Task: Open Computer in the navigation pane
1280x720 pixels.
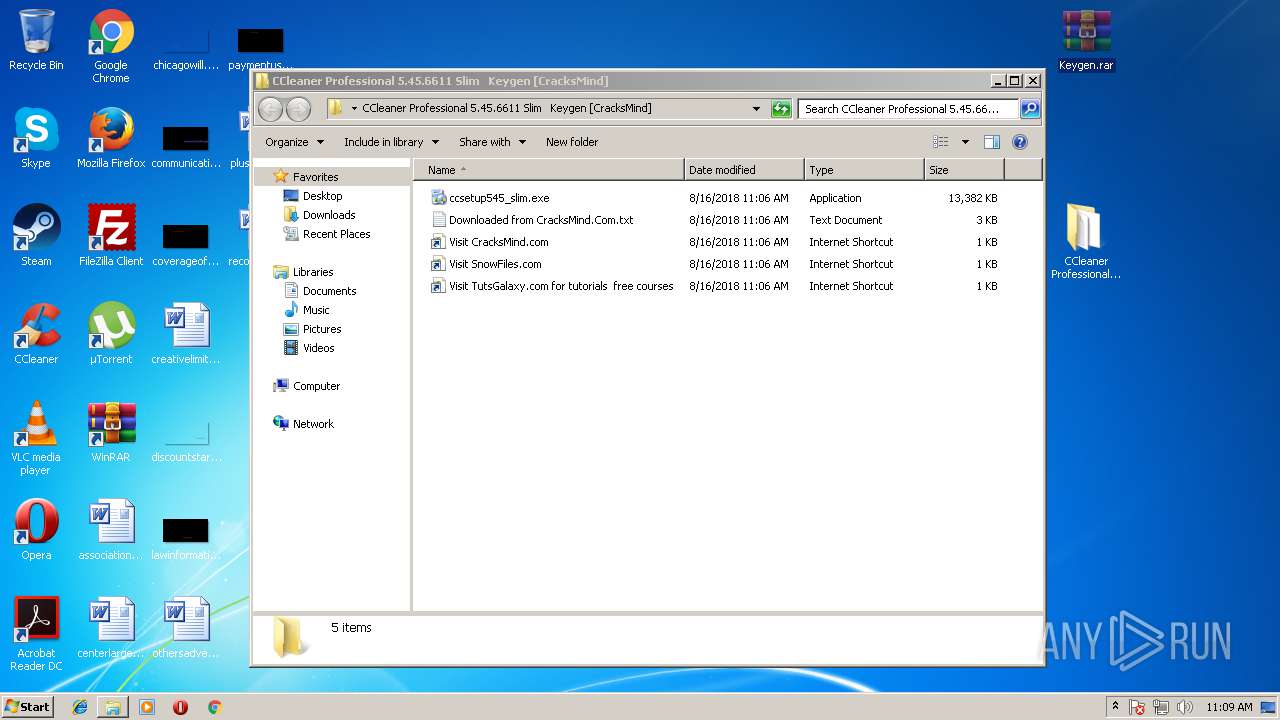Action: point(316,386)
